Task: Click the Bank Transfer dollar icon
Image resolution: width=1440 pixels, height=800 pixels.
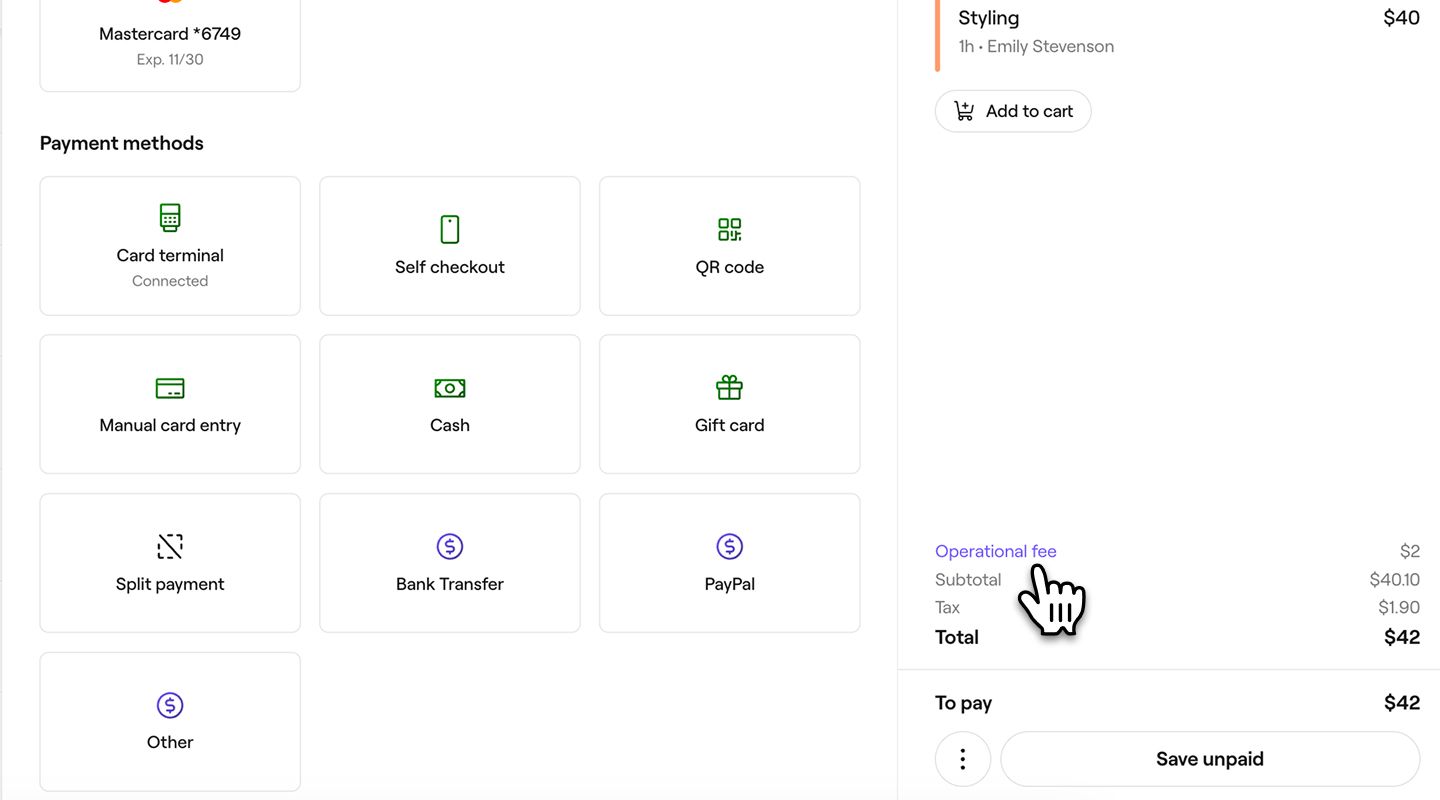Action: pos(450,546)
